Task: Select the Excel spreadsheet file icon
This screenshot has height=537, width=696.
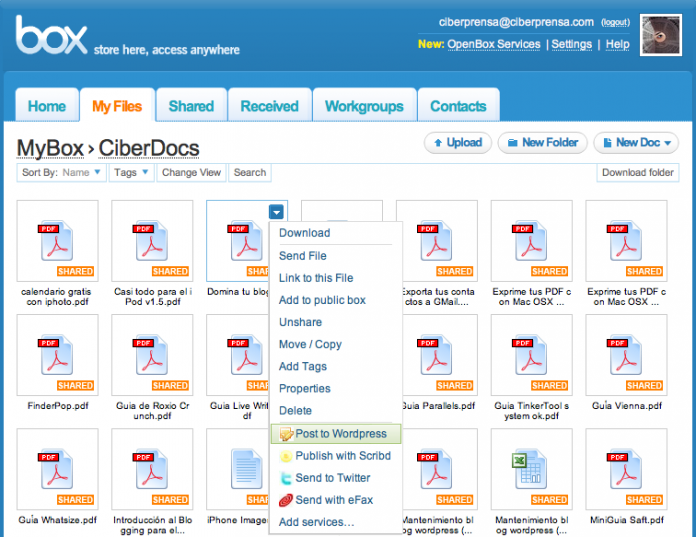Action: click(531, 468)
